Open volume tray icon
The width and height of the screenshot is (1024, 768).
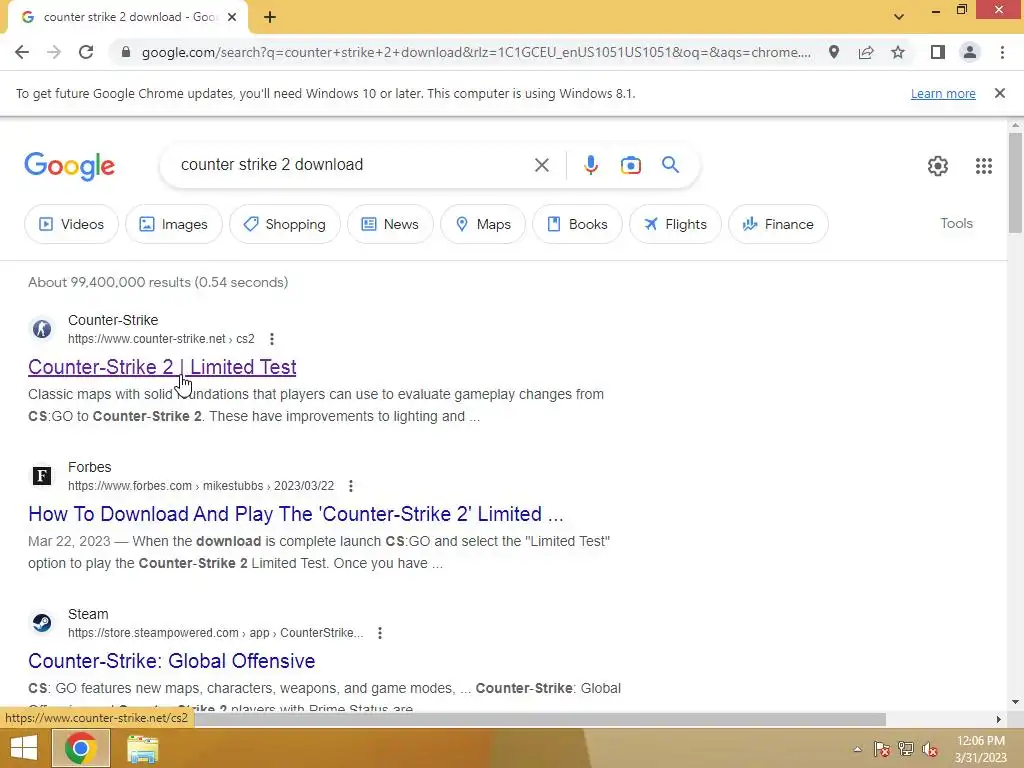click(930, 748)
